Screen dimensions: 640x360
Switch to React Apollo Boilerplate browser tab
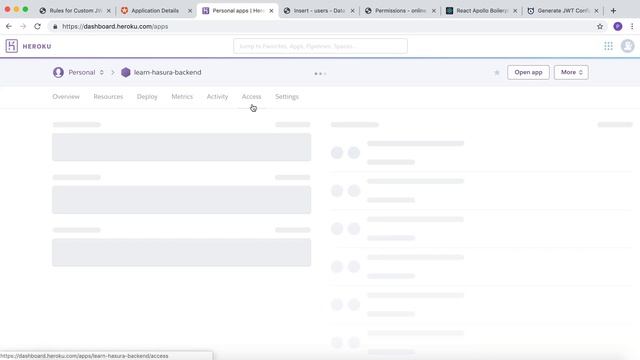[x=482, y=11]
